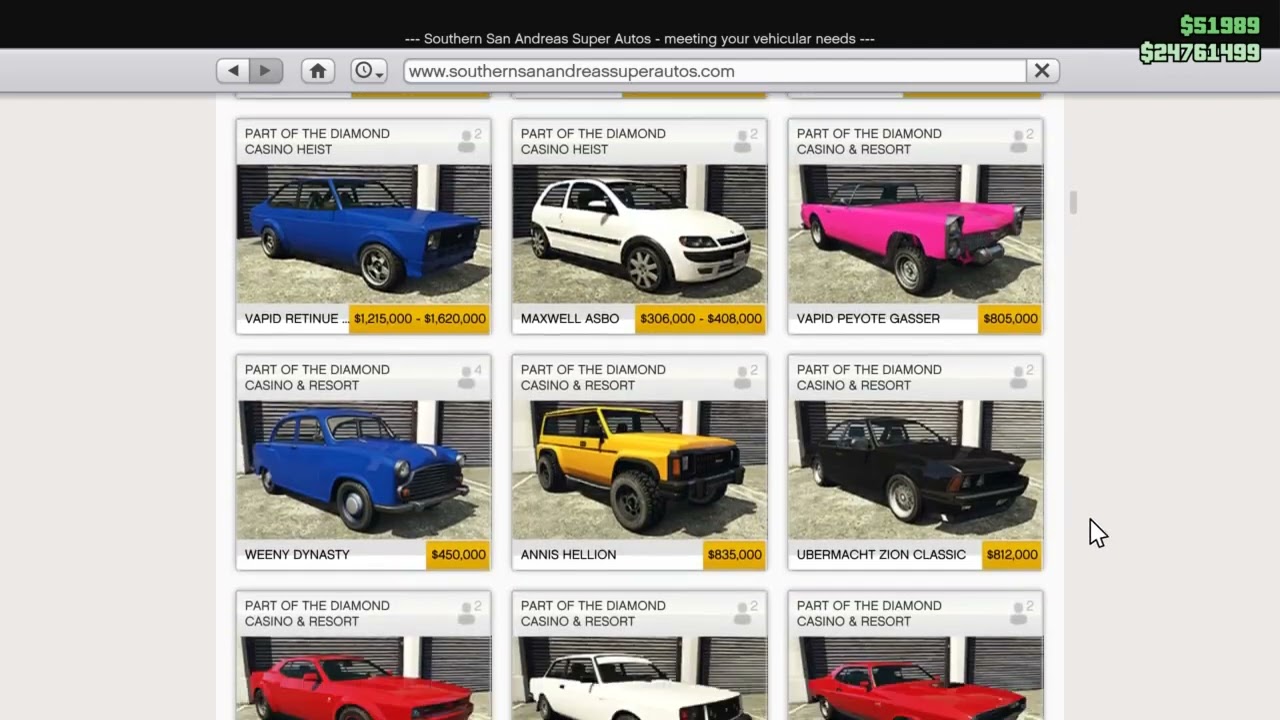
Task: Click 'Part of the Diamond Casino Heist' on Asbo card
Action: [x=593, y=141]
